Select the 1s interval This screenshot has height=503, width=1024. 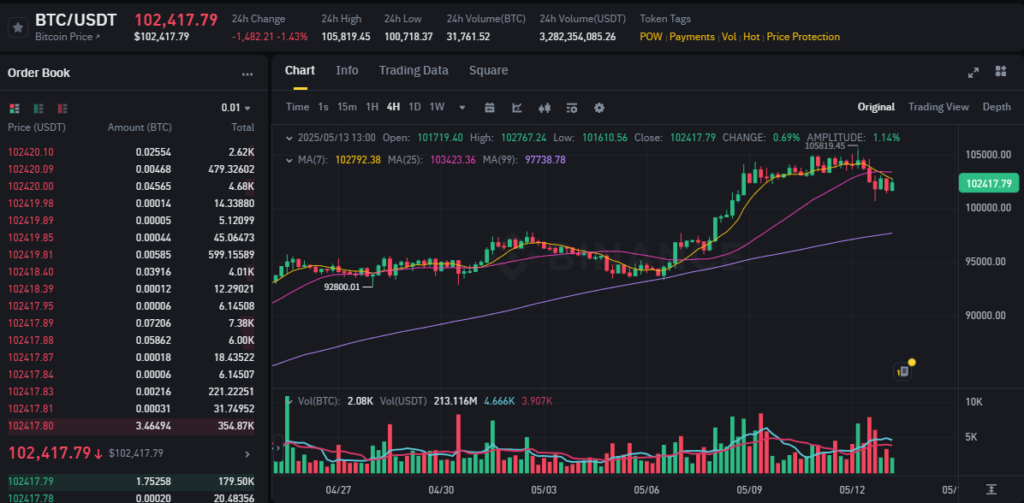tap(323, 107)
